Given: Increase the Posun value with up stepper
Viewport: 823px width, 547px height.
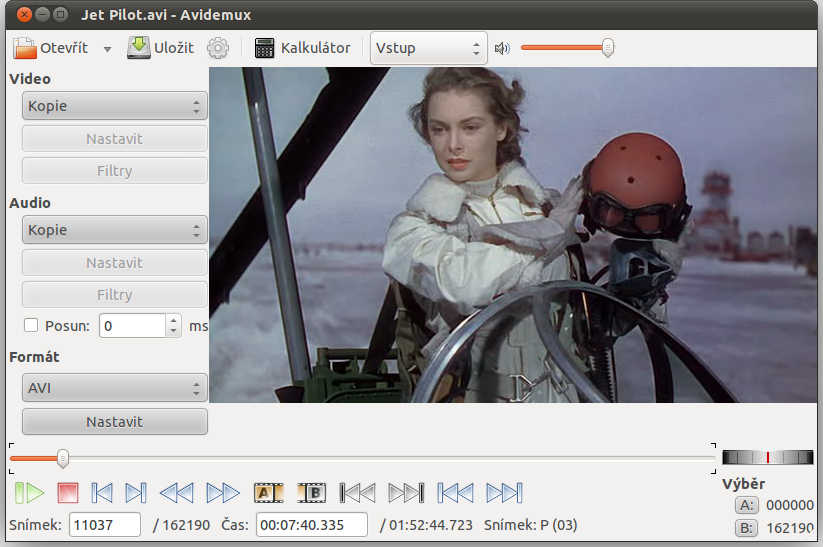Looking at the screenshot, I should tap(174, 320).
